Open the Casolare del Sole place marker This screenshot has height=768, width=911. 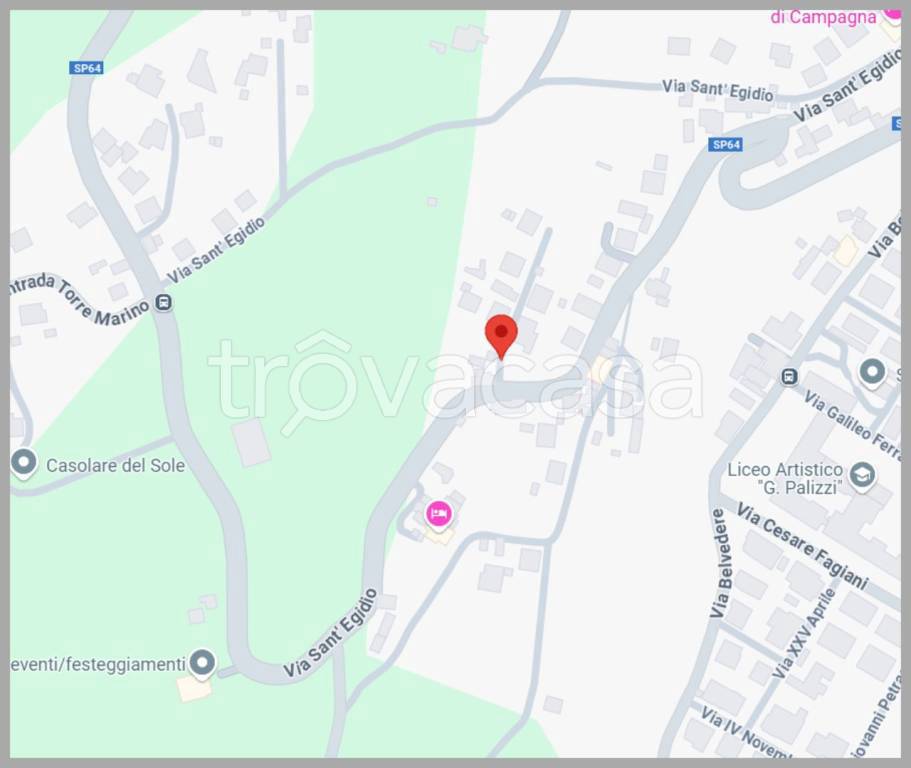24,464
